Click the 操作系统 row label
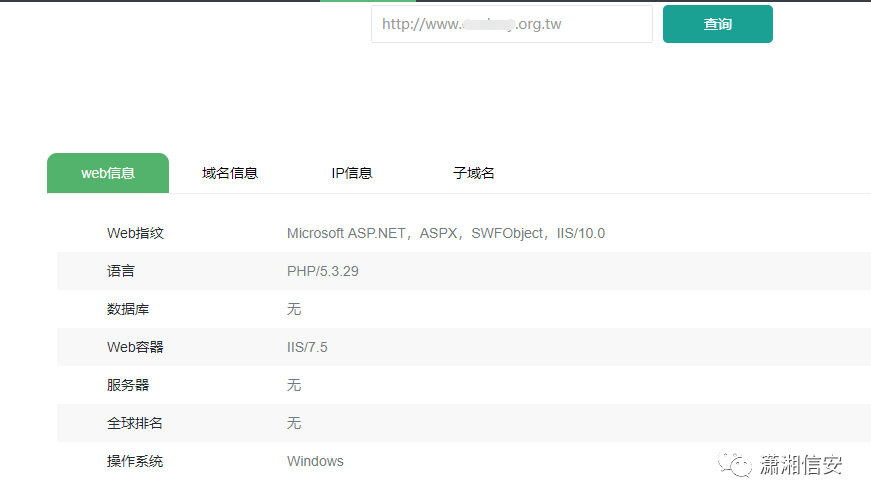Image resolution: width=871 pixels, height=503 pixels. click(x=135, y=461)
